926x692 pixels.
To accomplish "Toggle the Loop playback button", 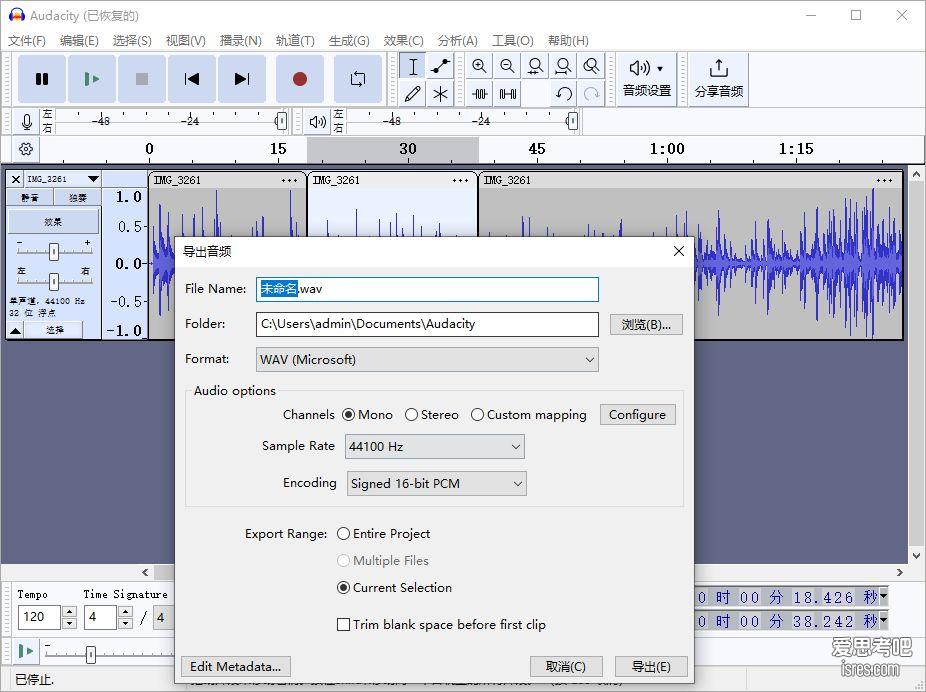I will point(358,79).
